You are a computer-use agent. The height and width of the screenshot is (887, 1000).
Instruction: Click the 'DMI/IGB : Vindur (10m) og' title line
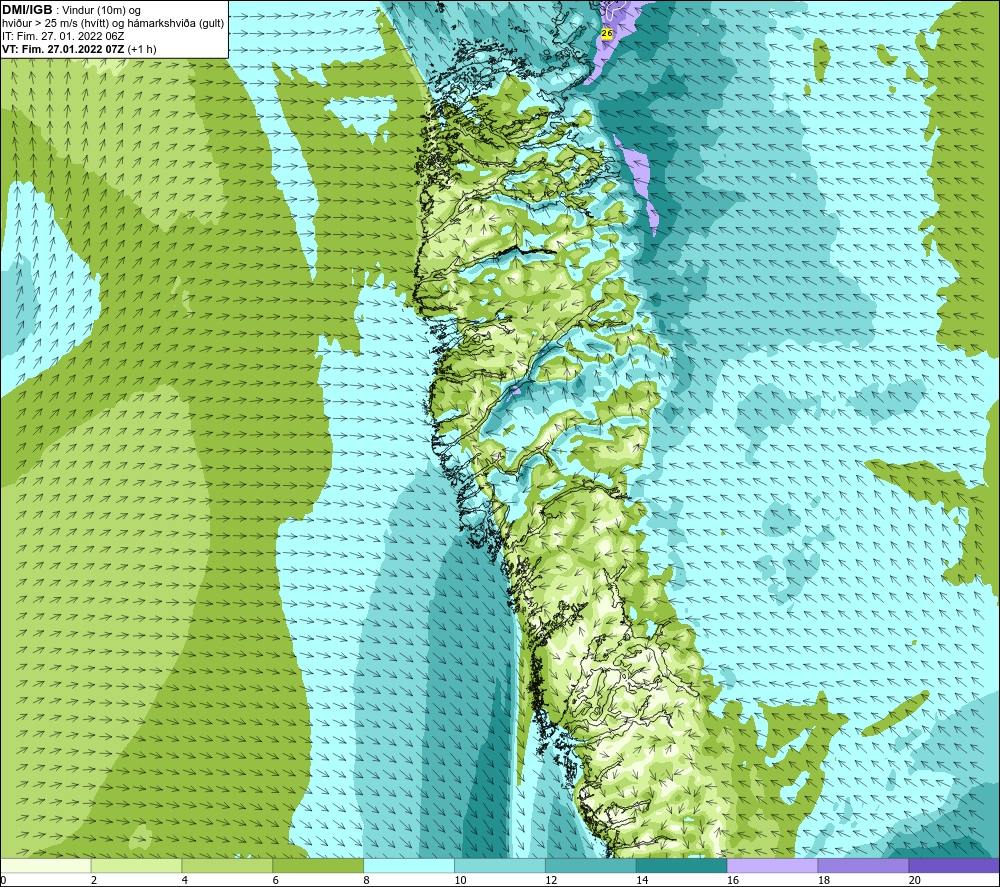[71, 10]
